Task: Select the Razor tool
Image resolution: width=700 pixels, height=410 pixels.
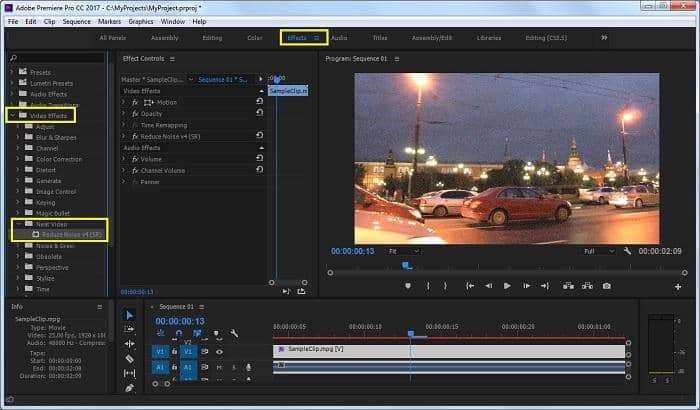Action: (129, 358)
